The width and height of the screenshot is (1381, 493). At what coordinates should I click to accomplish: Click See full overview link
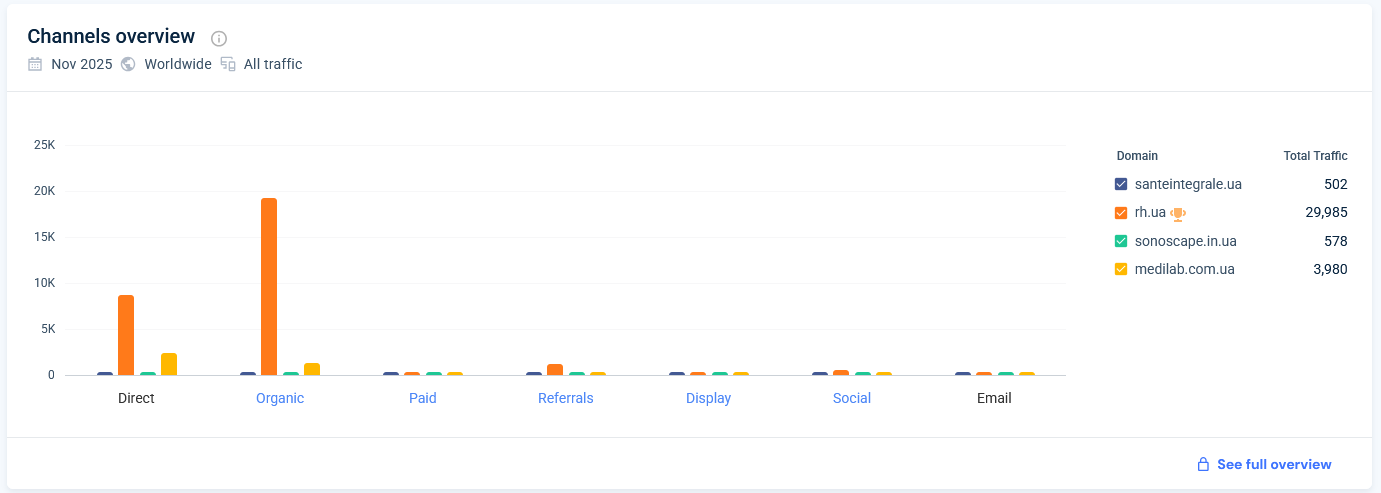pos(1274,464)
